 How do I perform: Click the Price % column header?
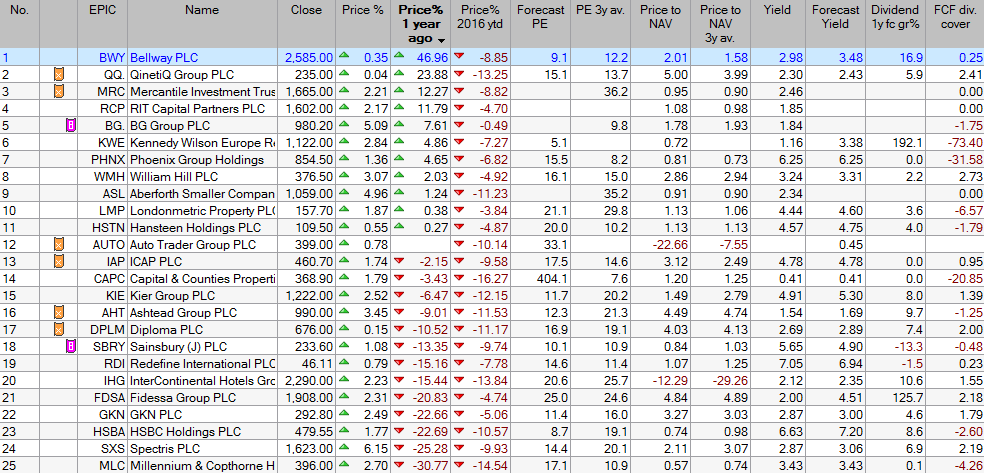tap(363, 24)
